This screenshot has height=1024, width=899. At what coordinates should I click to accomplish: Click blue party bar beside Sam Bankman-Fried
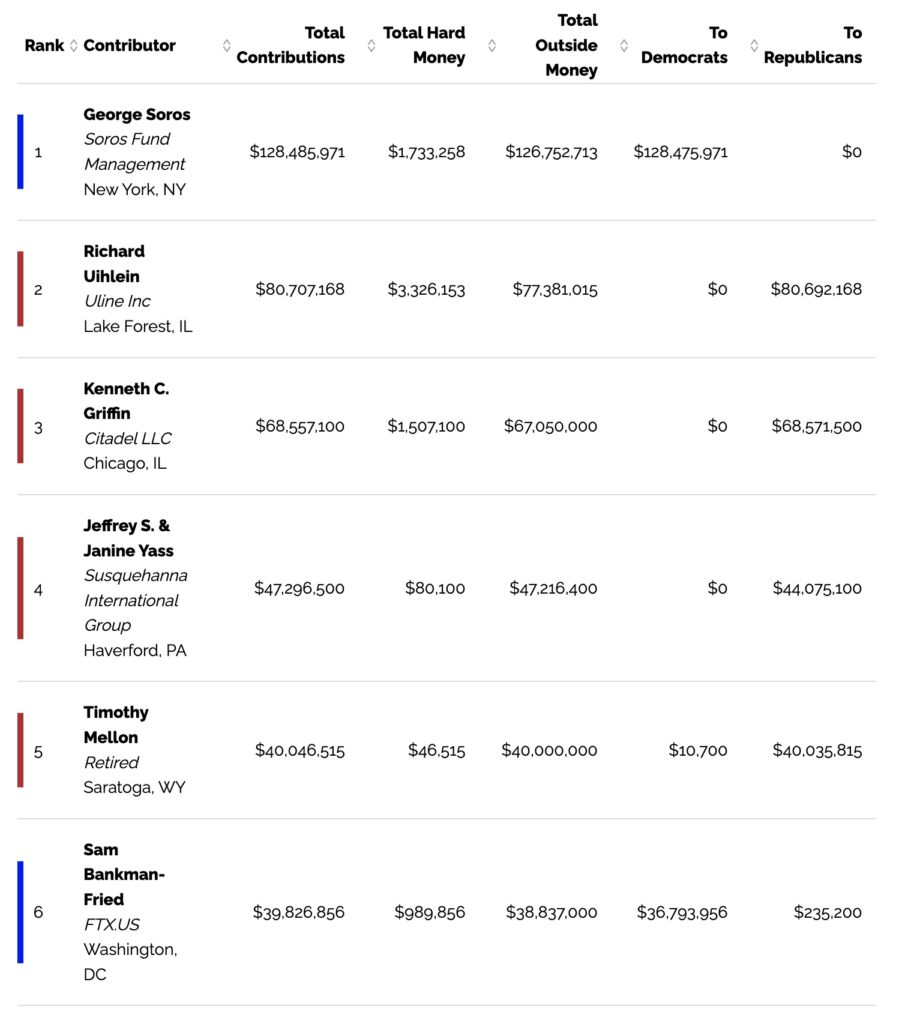tap(20, 912)
